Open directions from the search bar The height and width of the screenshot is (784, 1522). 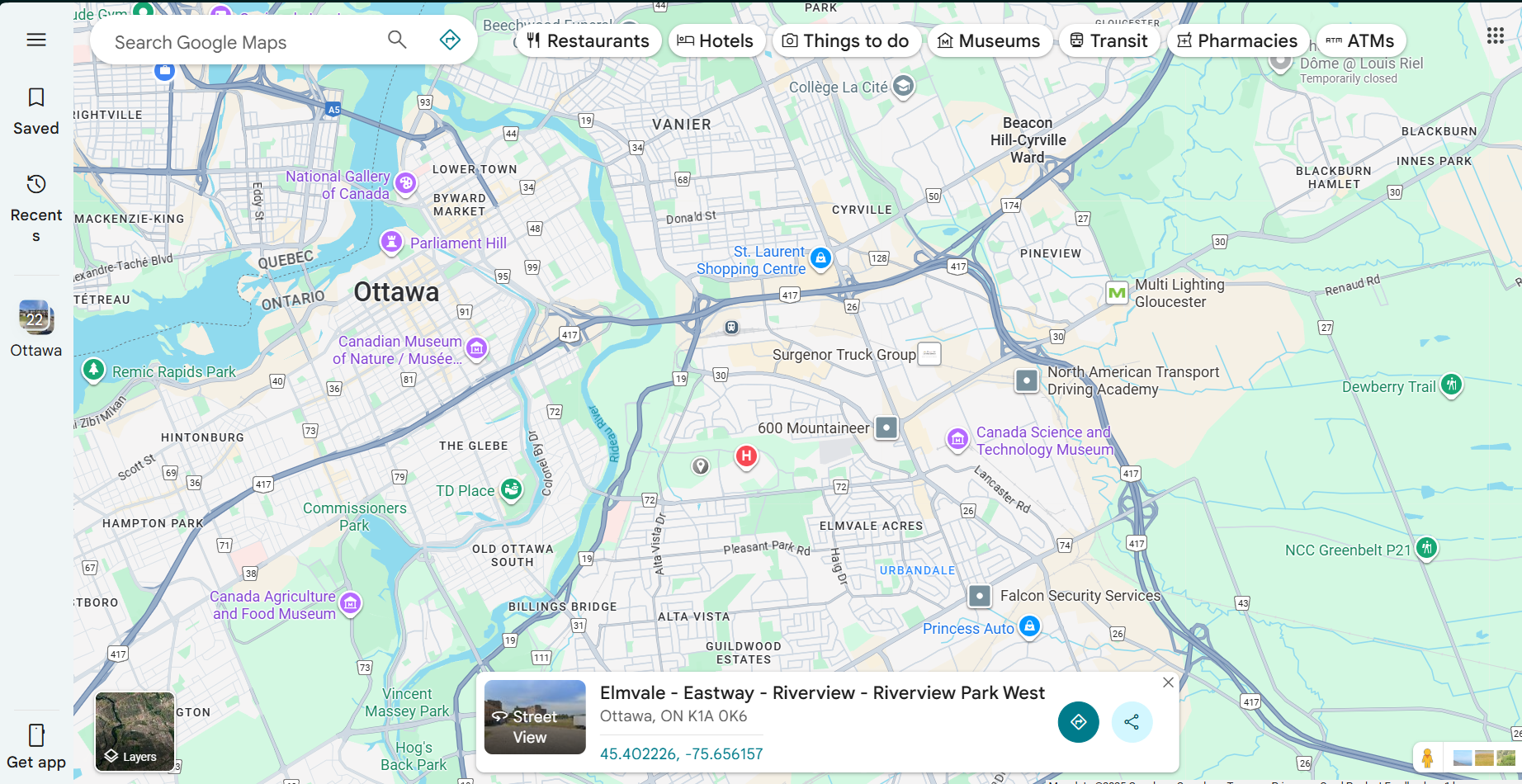coord(450,40)
